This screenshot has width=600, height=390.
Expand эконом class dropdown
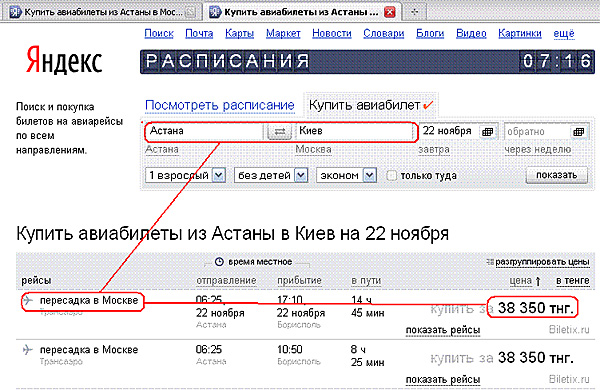pos(369,175)
